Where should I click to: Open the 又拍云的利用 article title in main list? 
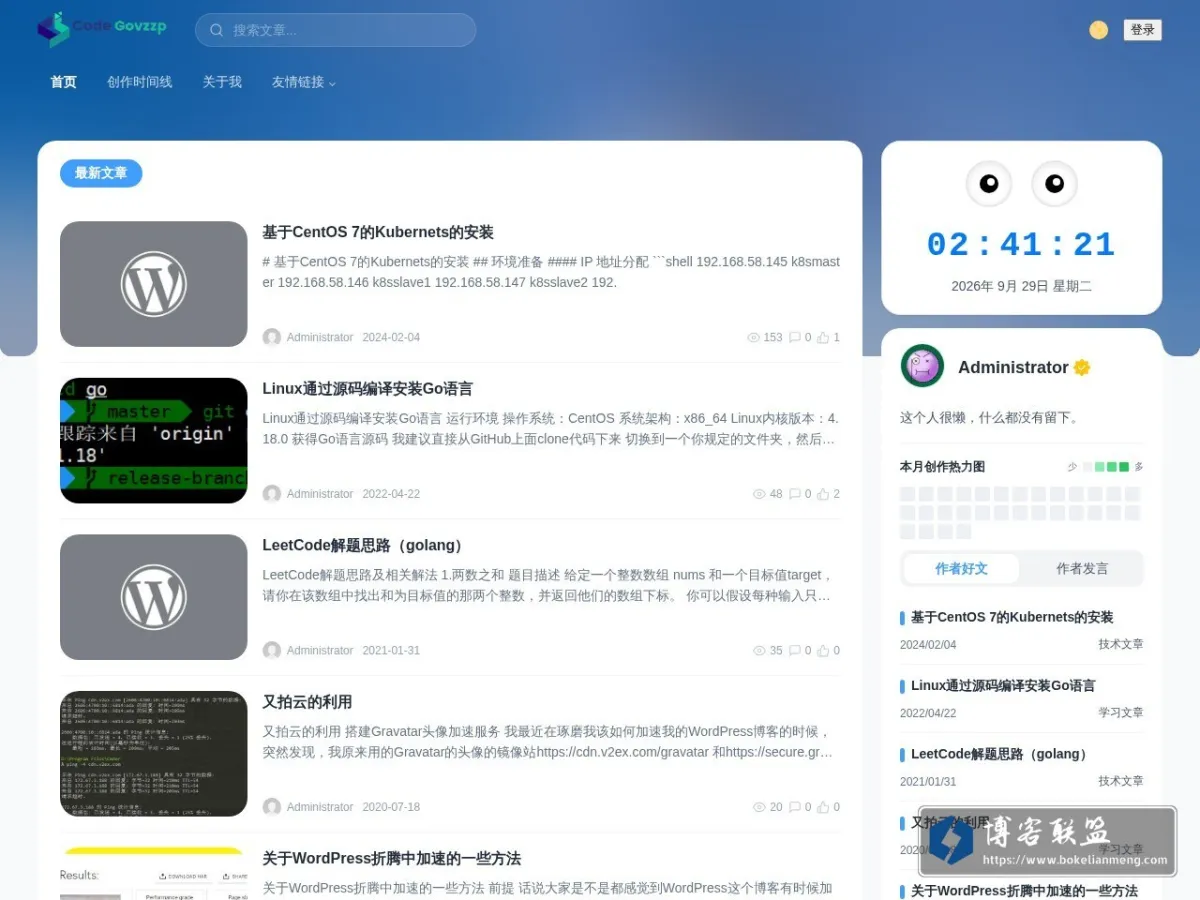(x=307, y=702)
